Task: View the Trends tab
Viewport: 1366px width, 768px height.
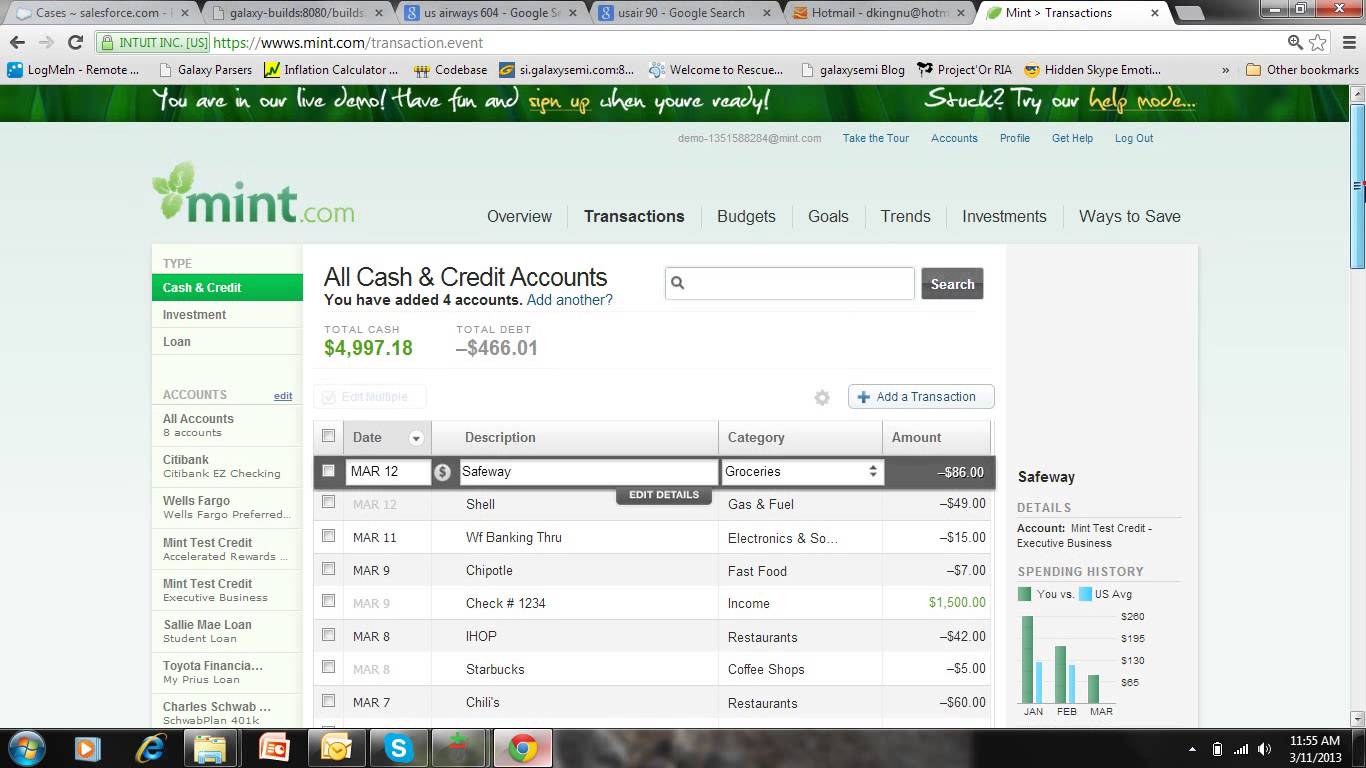Action: (x=905, y=216)
